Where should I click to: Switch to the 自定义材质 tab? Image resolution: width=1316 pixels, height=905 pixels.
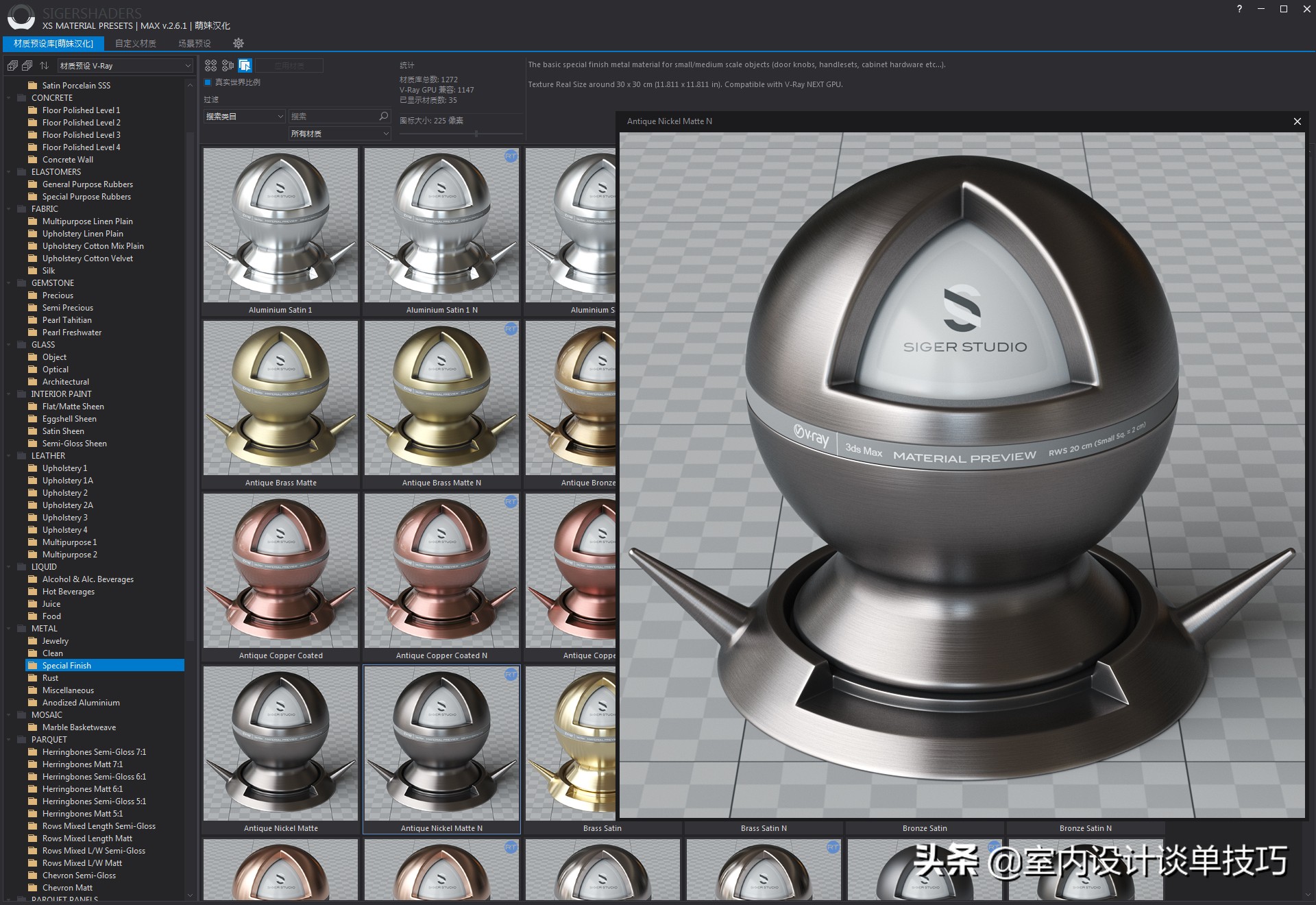[x=136, y=43]
